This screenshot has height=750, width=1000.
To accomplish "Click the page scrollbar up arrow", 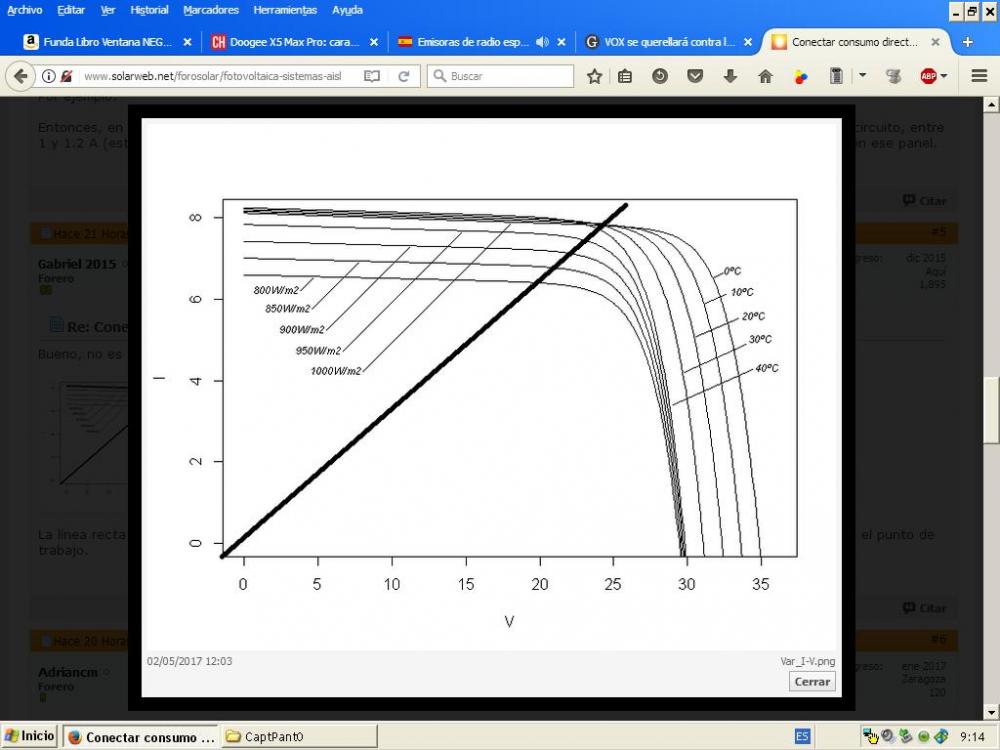I will click(991, 104).
